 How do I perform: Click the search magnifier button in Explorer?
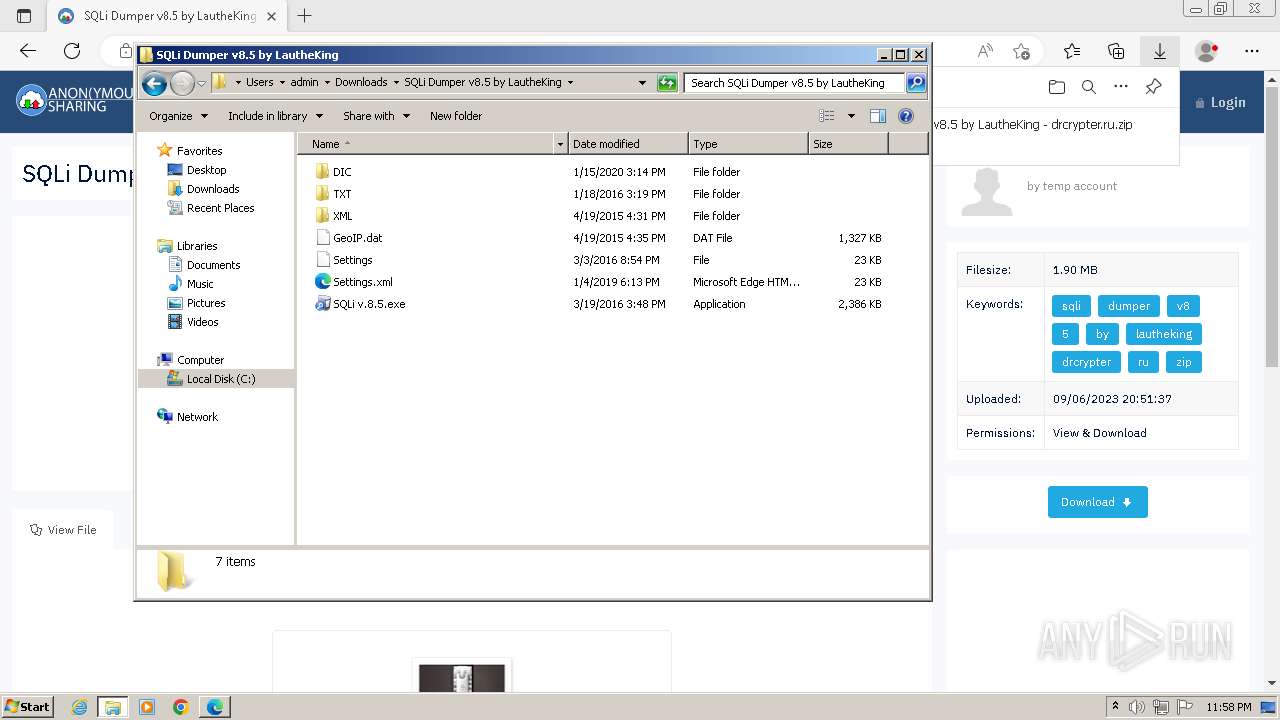[916, 83]
